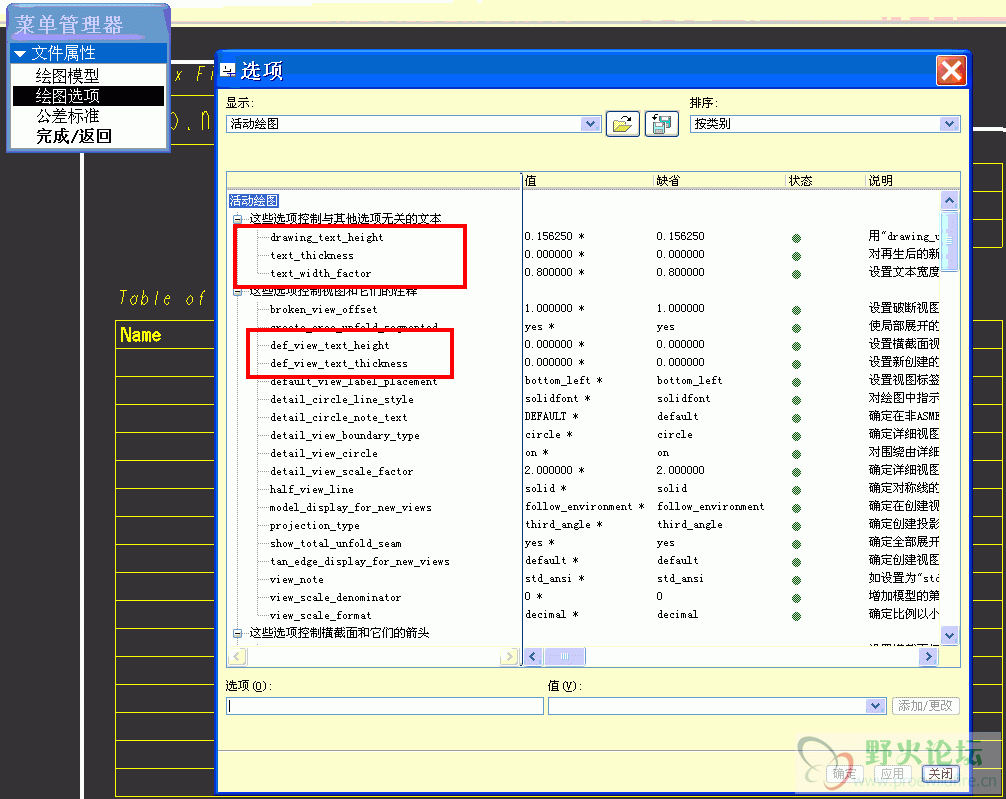
Task: Click the 确定 button
Action: [844, 774]
